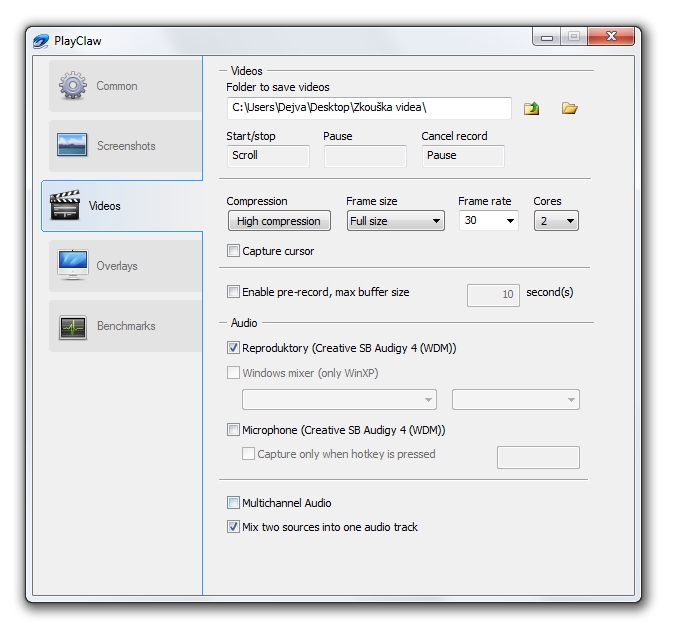The height and width of the screenshot is (635, 673).
Task: Open the Benchmarks tab
Action: [x=125, y=326]
